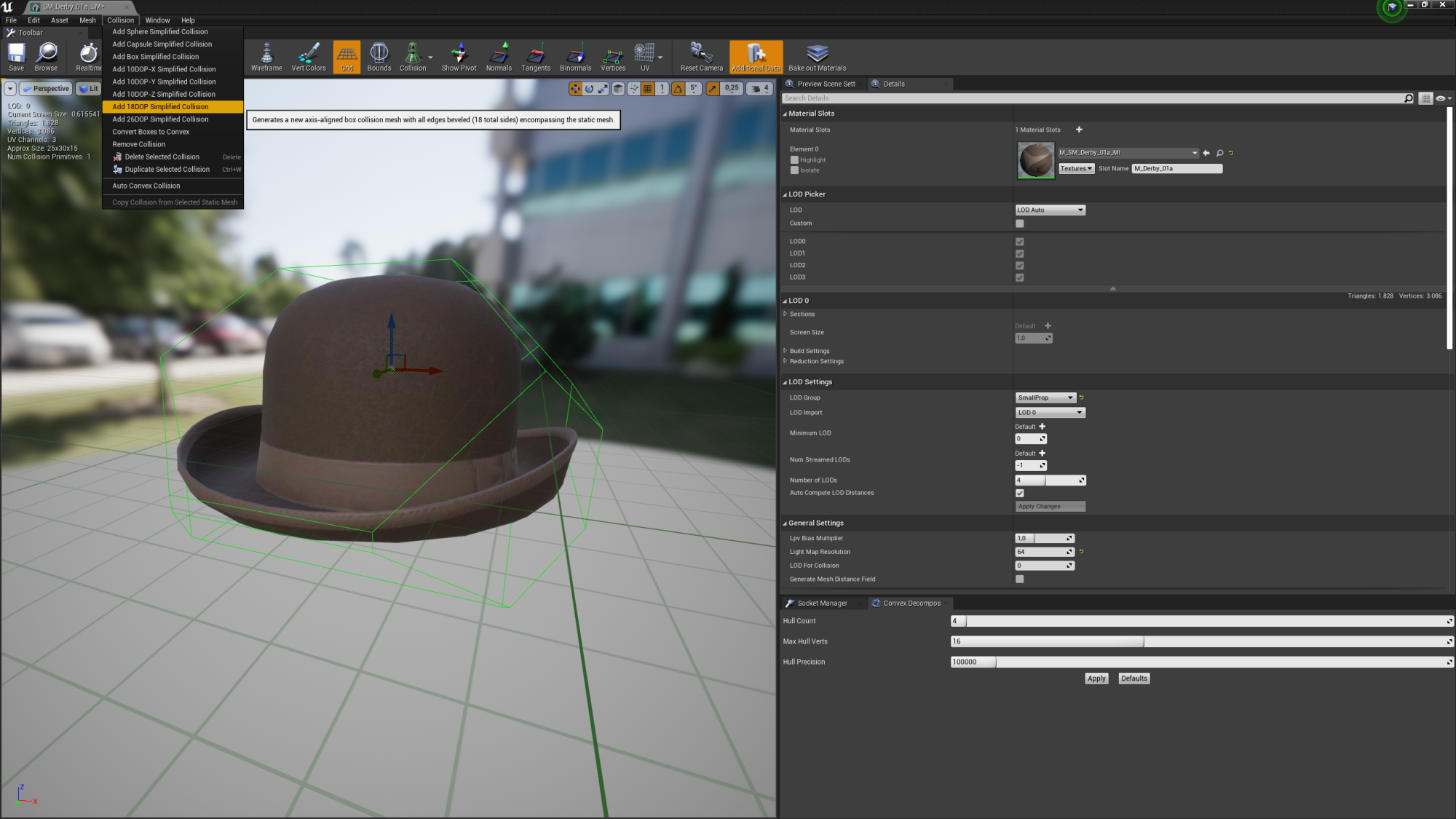The width and height of the screenshot is (1456, 819).
Task: Click the Remove Collision menu option
Action: [x=139, y=144]
